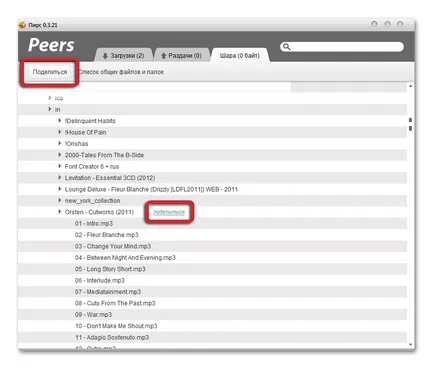The image size is (434, 371).
Task: Select 01 - Intro.mp3
Action: 212,223
